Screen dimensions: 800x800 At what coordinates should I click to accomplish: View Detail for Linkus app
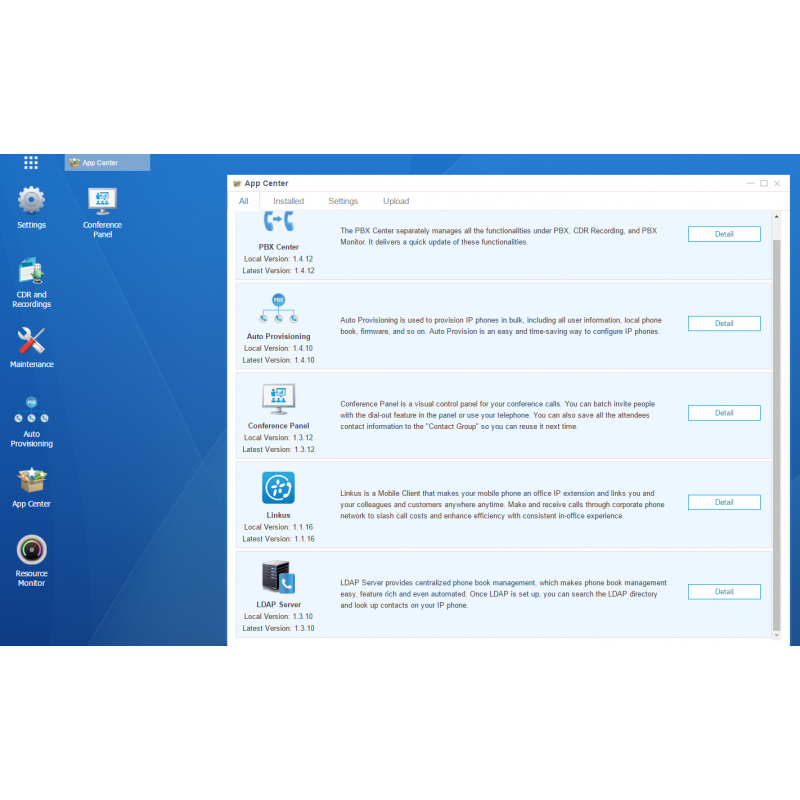point(724,502)
